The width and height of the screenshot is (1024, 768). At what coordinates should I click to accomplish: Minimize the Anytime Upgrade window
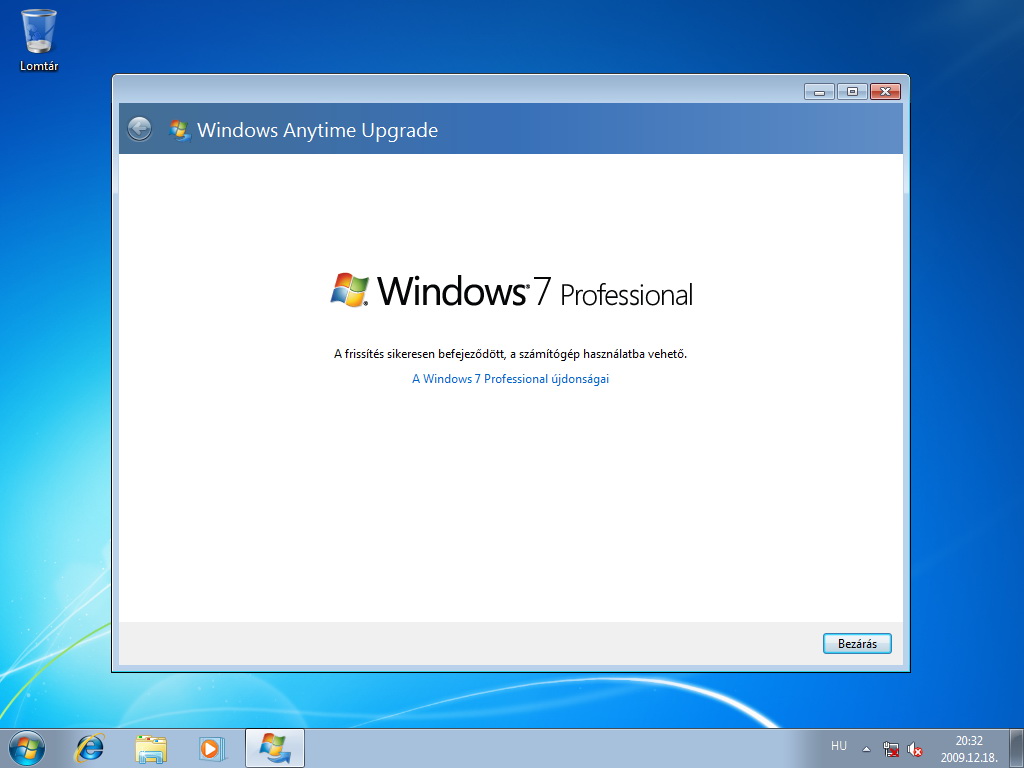[x=819, y=92]
